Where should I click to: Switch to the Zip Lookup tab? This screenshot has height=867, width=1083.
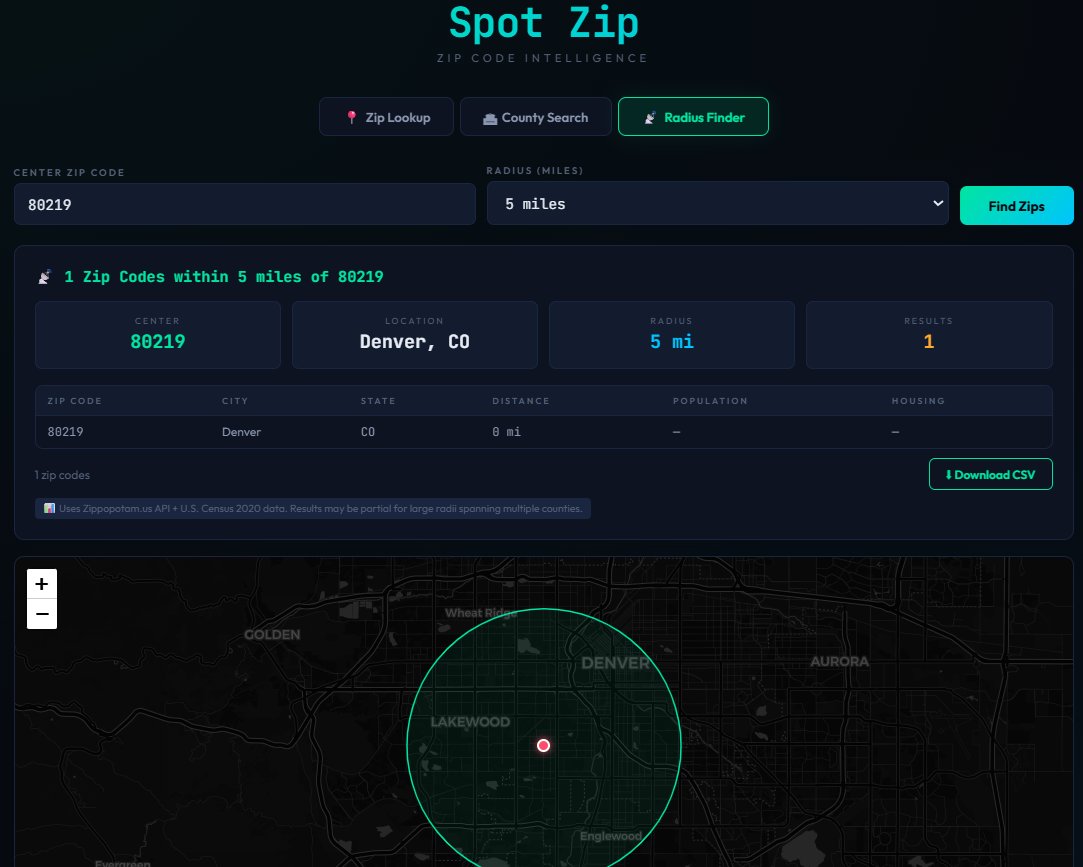tap(386, 117)
